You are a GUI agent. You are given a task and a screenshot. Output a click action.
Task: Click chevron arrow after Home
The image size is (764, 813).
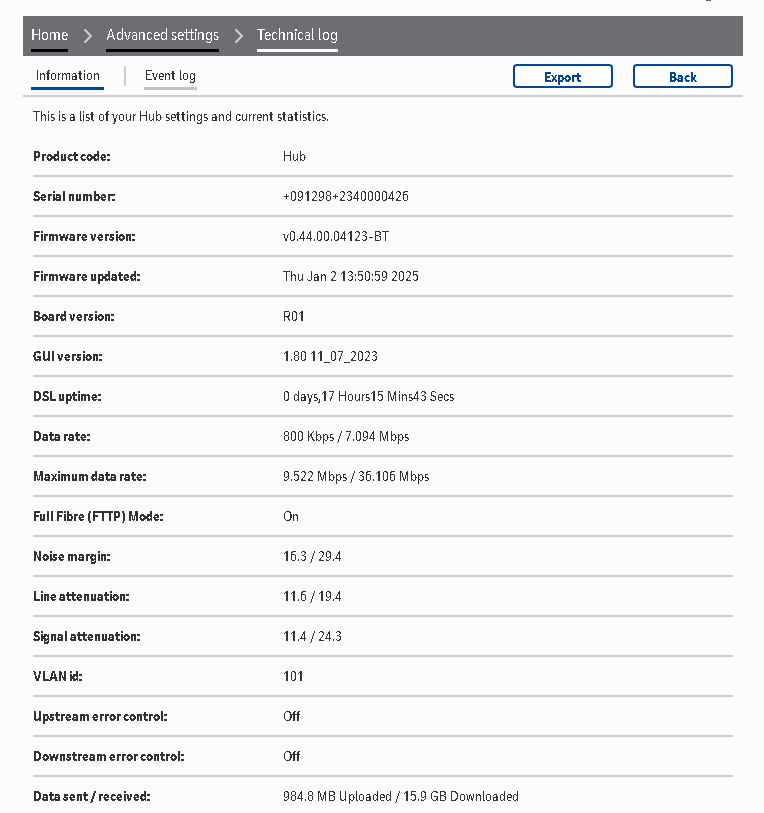pos(87,36)
